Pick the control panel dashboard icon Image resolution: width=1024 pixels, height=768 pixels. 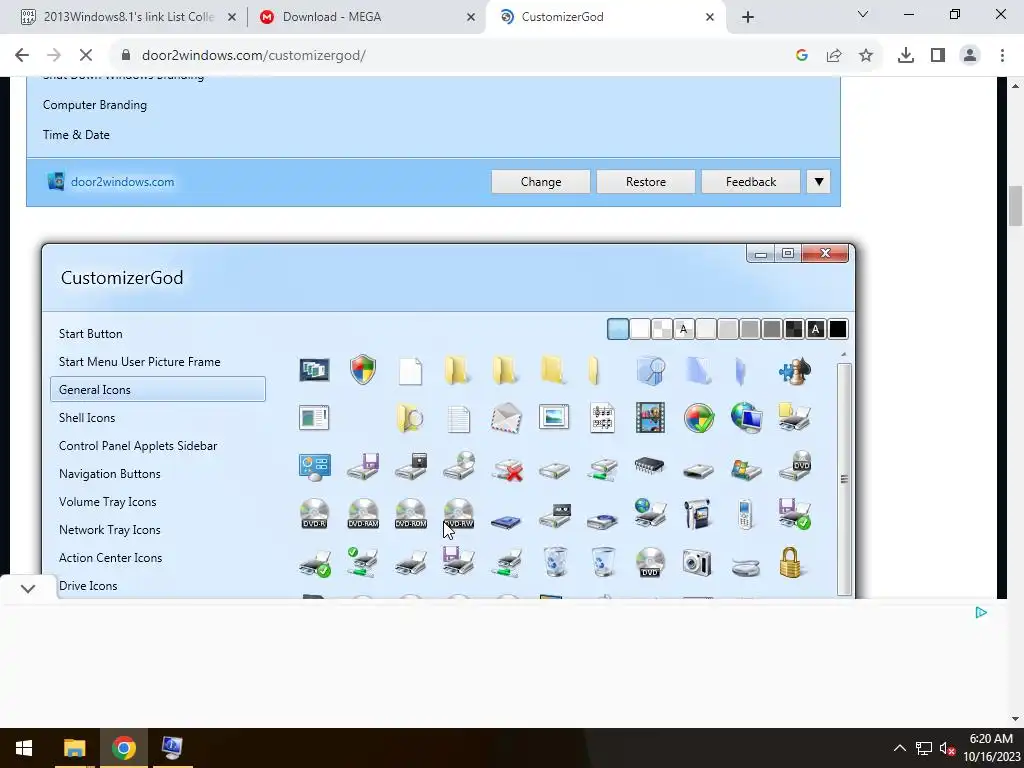[x=314, y=467]
